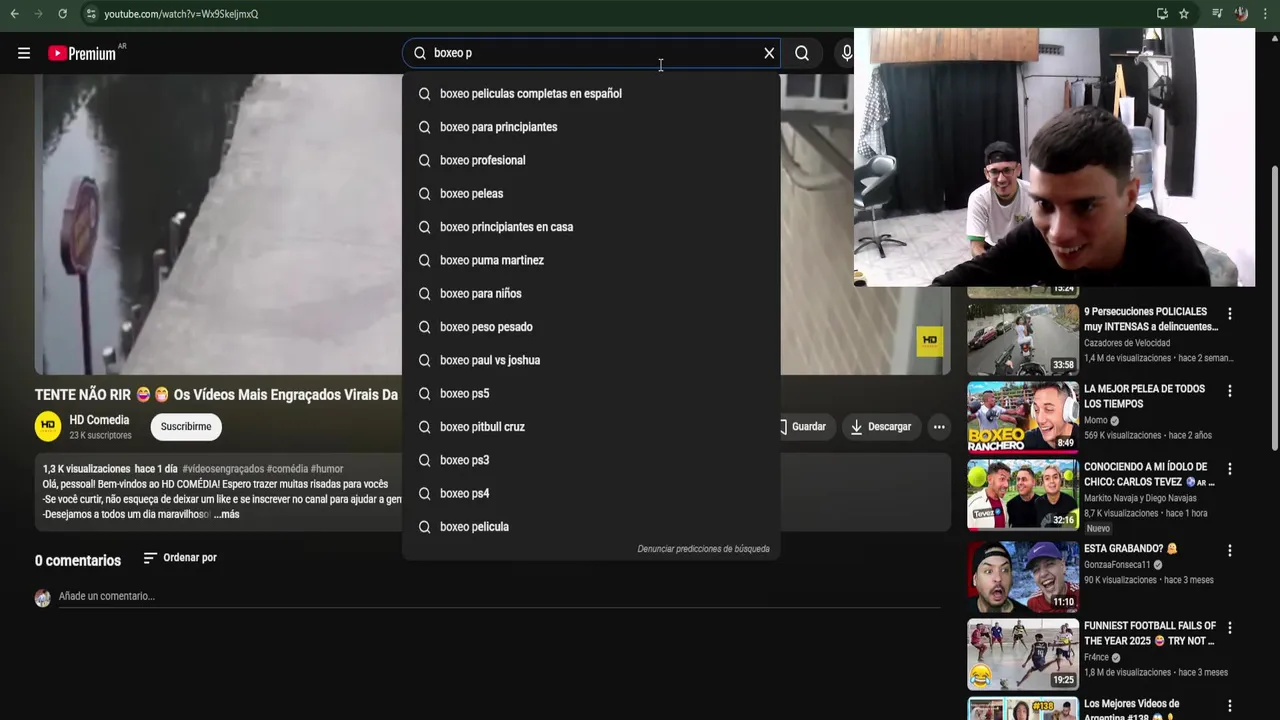Open channel 'Cazadores de Velocidad'
The width and height of the screenshot is (1280, 720).
pos(1127,343)
